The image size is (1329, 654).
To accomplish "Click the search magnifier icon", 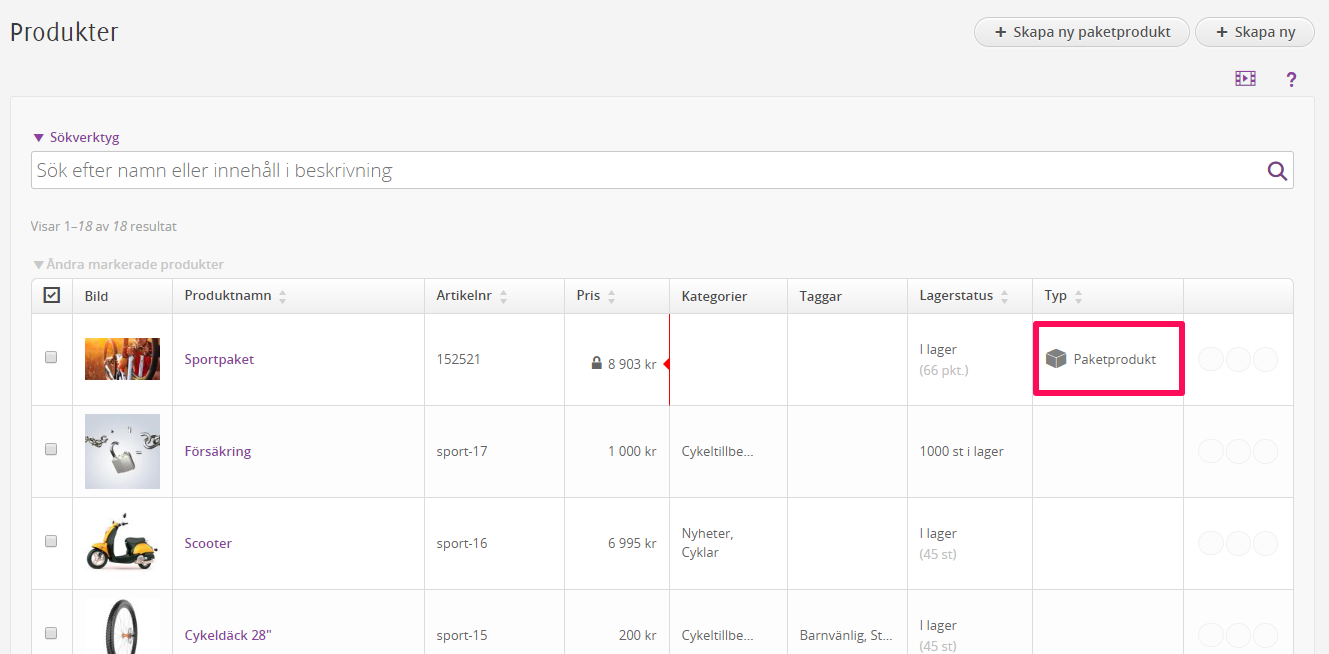I will tap(1277, 171).
